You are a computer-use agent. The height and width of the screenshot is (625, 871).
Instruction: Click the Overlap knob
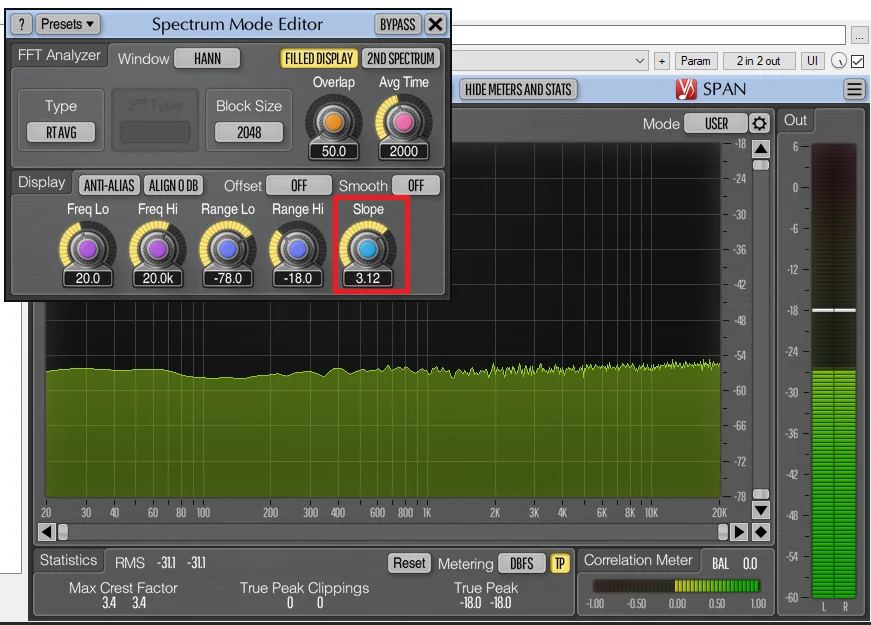coord(333,121)
